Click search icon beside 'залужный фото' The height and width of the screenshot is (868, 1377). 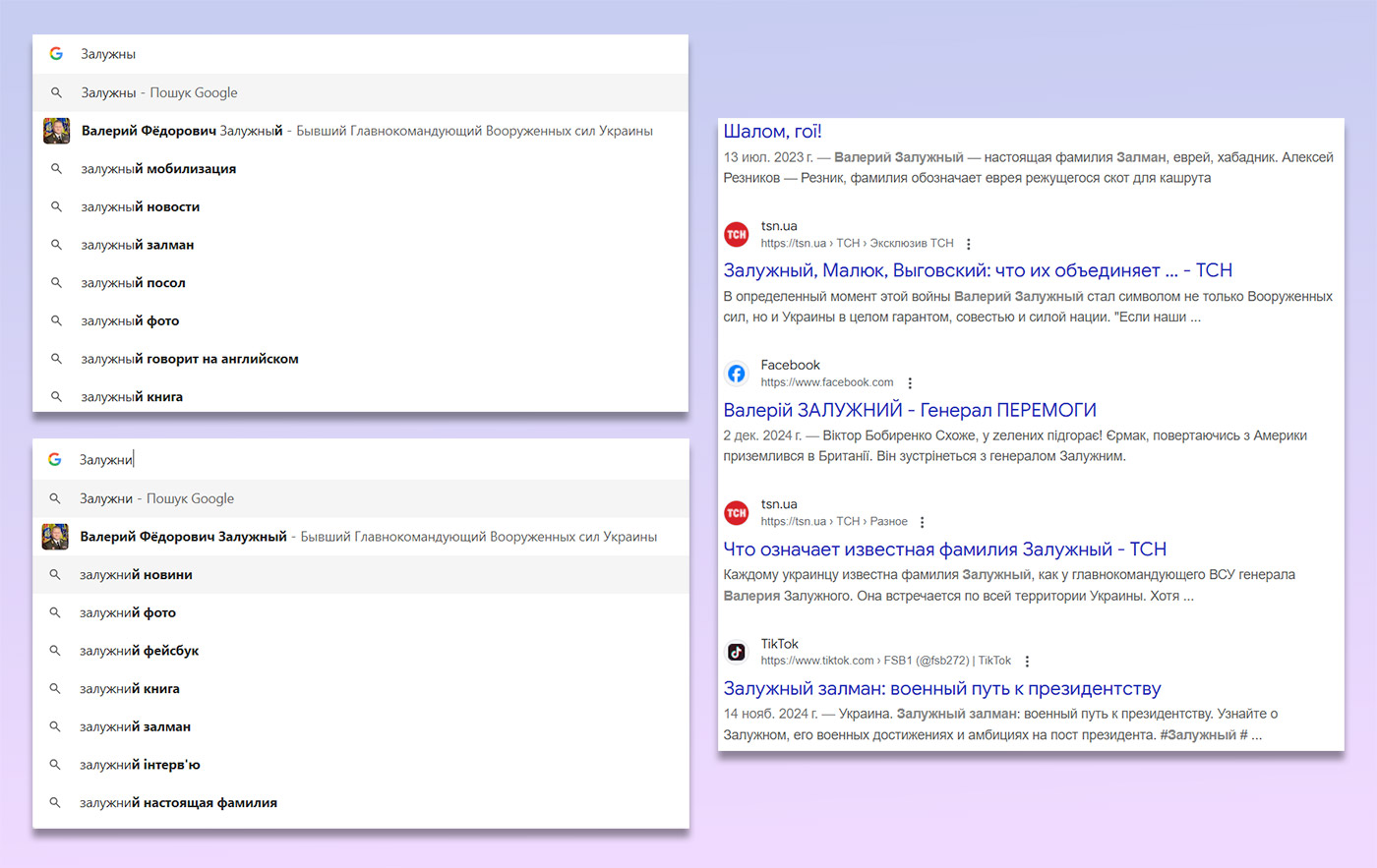point(56,320)
